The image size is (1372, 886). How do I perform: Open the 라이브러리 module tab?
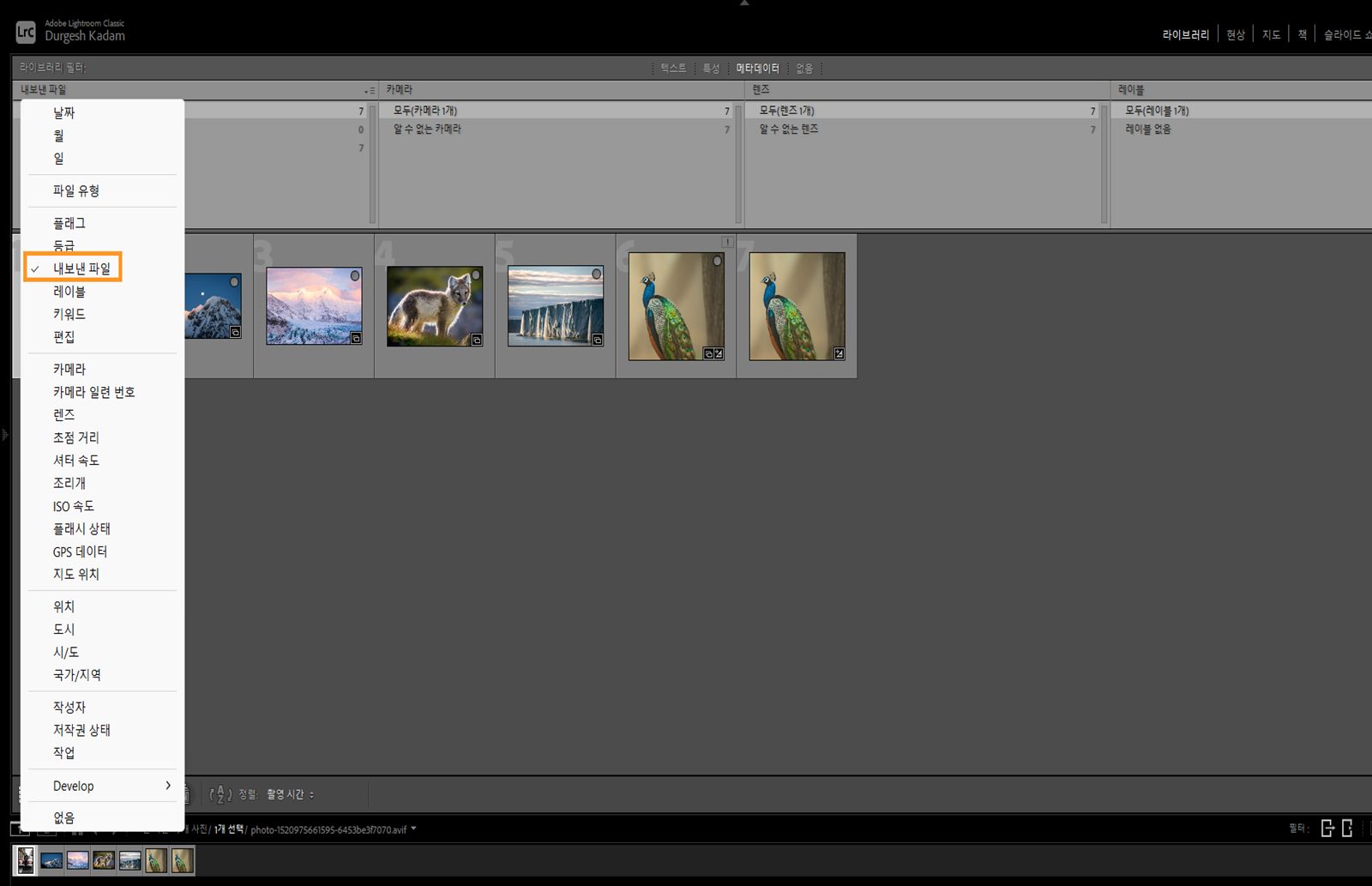(x=1186, y=34)
